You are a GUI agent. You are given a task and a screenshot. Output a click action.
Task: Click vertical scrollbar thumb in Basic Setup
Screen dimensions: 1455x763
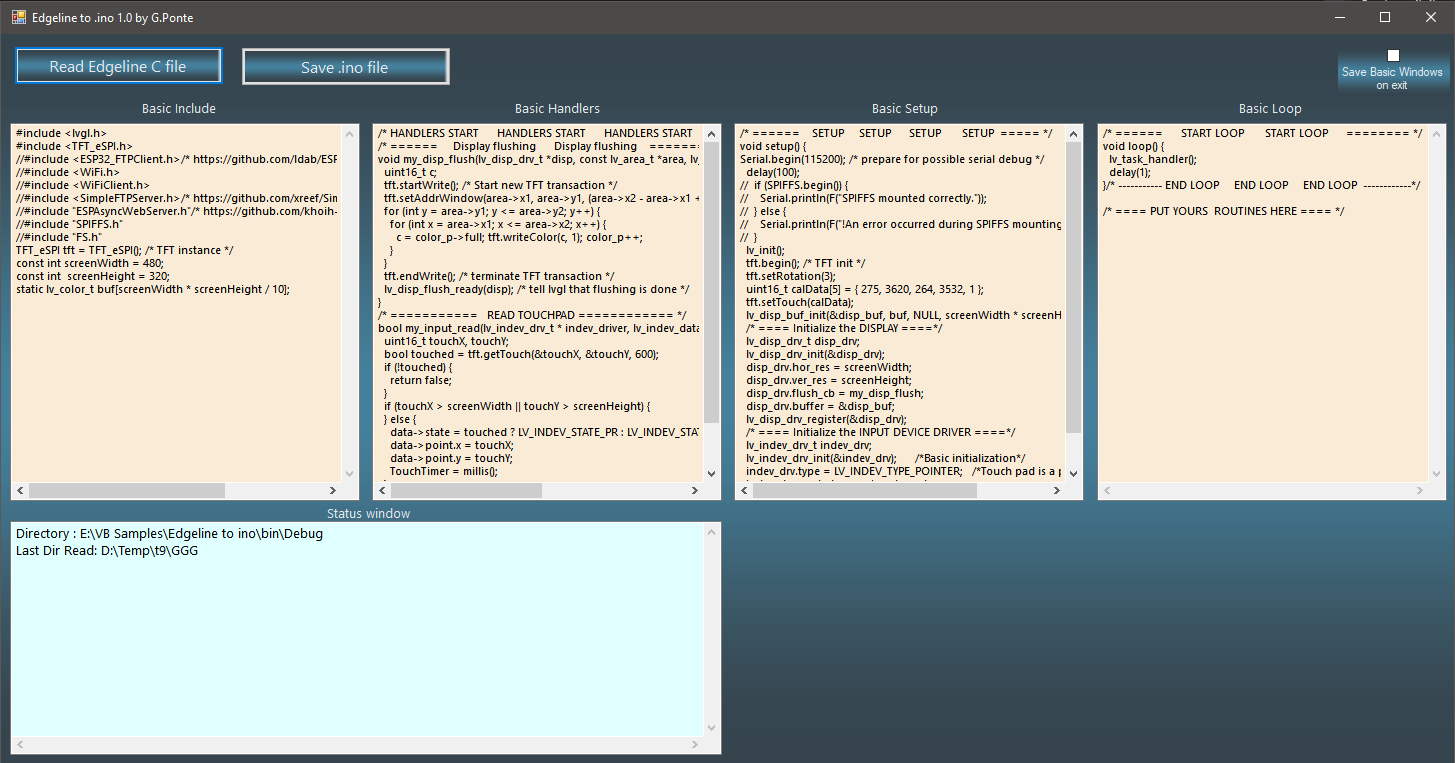click(1073, 287)
